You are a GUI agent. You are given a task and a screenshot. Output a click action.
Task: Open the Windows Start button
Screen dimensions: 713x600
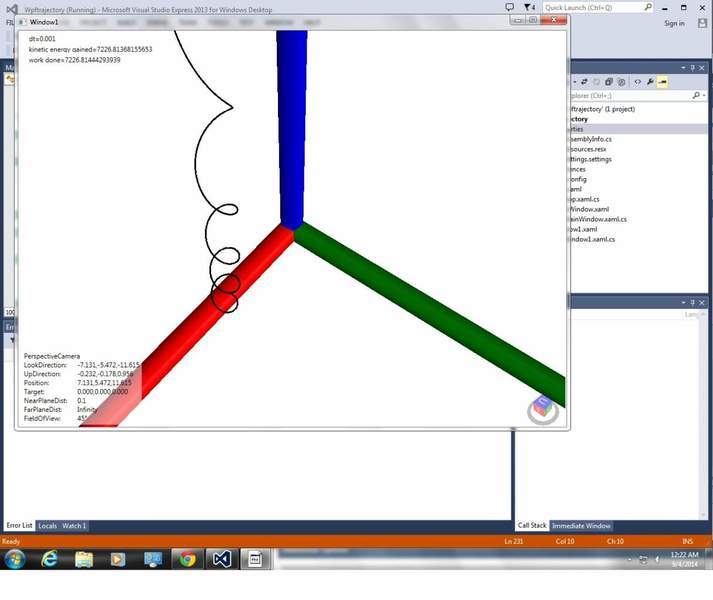point(17,559)
